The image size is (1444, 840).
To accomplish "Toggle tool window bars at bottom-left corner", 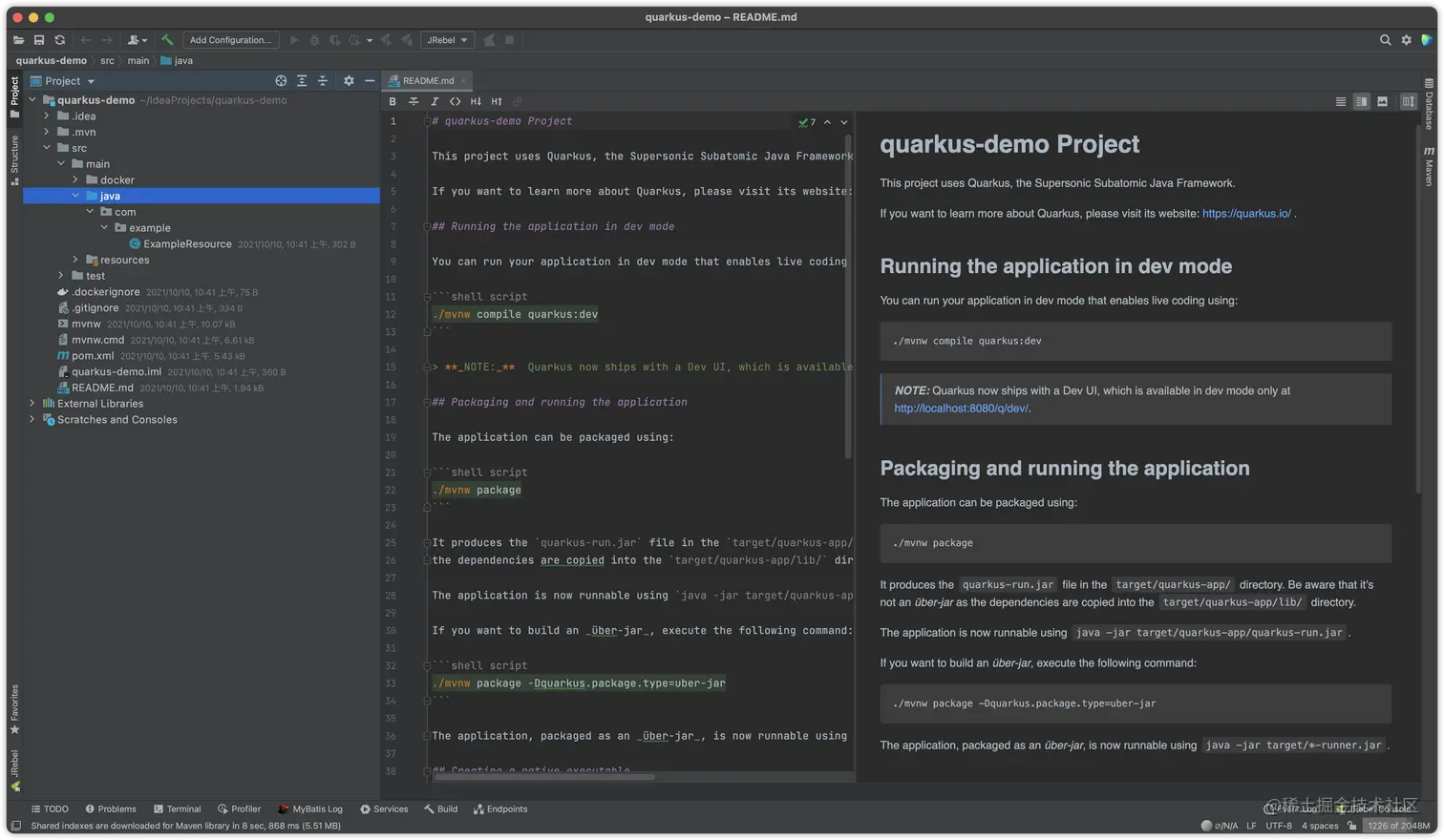I will pos(15,826).
